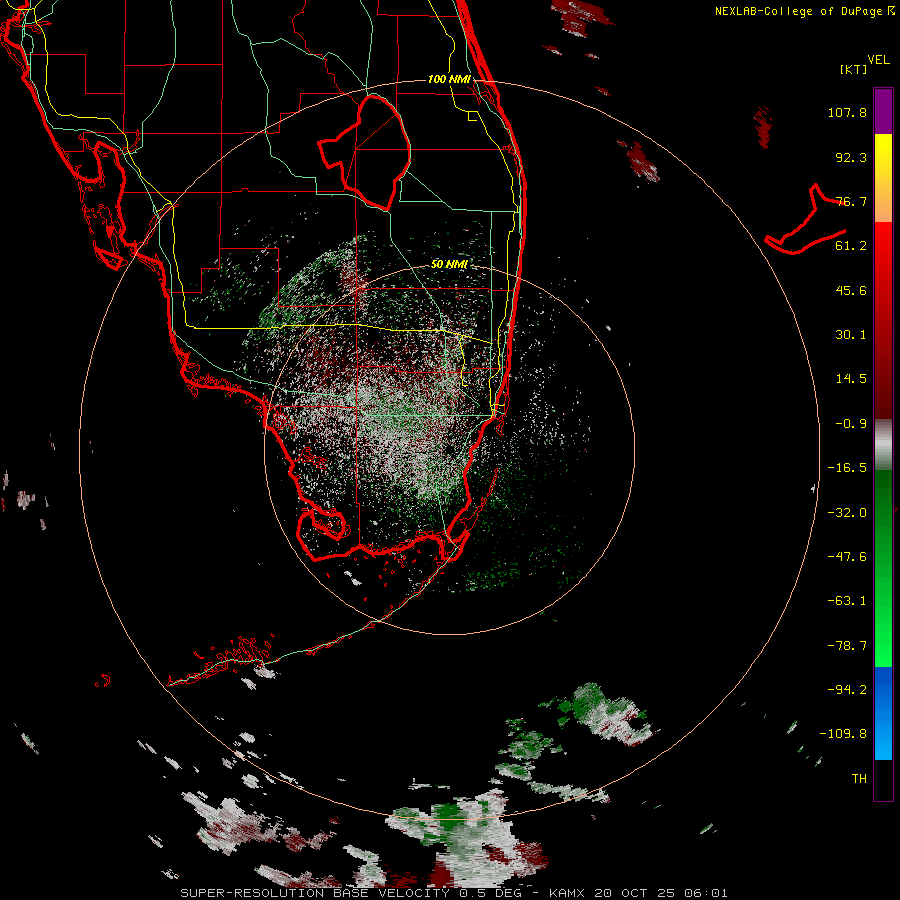
Task: Click the [KT] units label
Action: click(854, 69)
